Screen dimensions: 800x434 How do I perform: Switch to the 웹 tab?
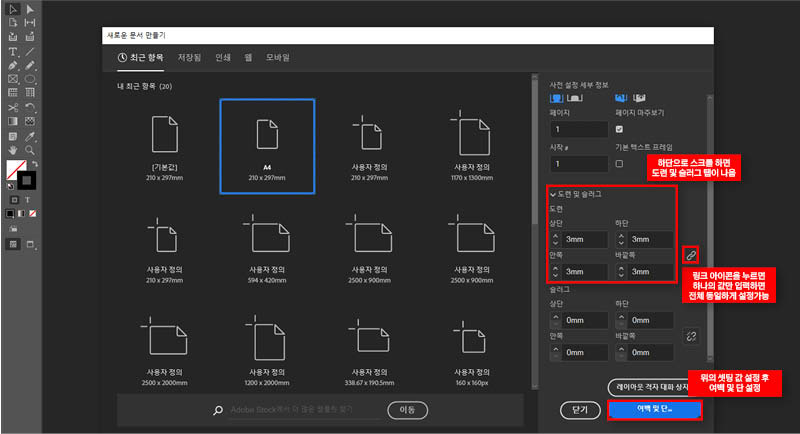[x=248, y=58]
